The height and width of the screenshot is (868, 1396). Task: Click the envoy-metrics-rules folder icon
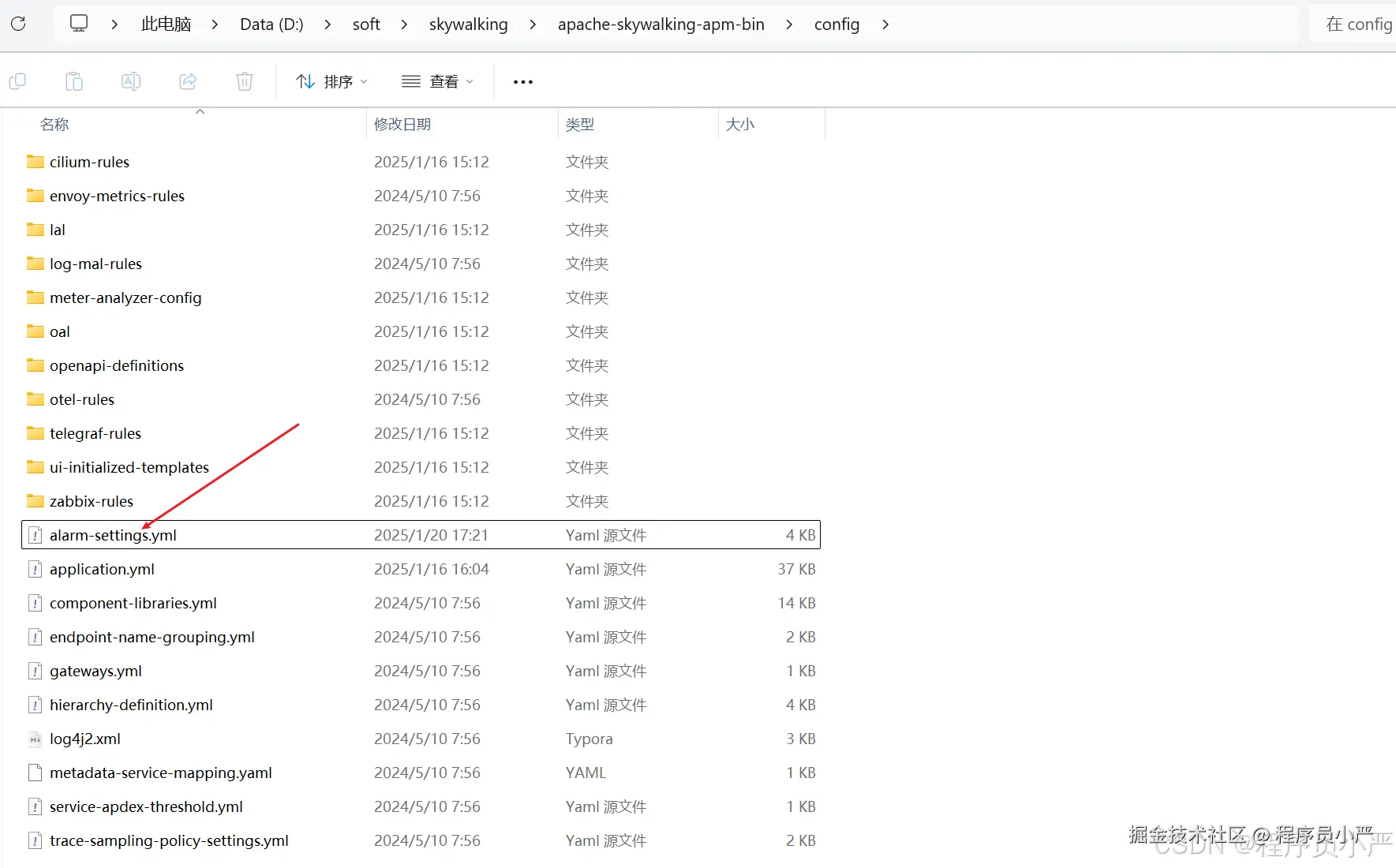tap(36, 196)
